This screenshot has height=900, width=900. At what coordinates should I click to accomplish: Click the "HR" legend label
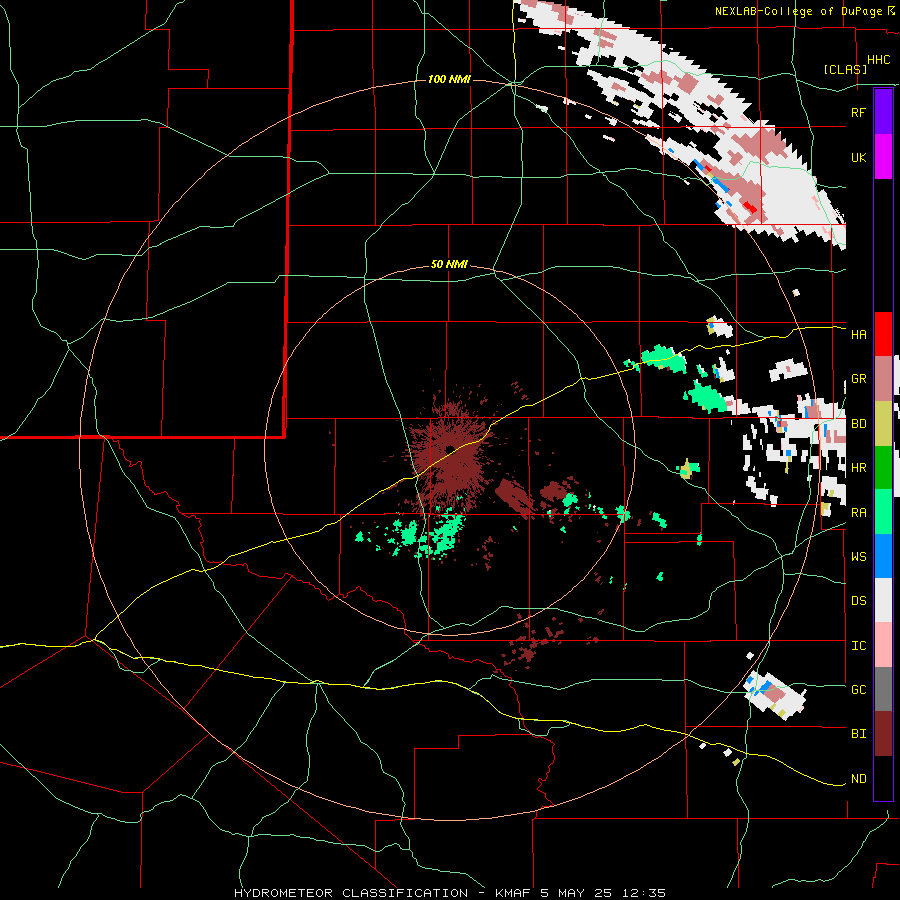point(858,468)
